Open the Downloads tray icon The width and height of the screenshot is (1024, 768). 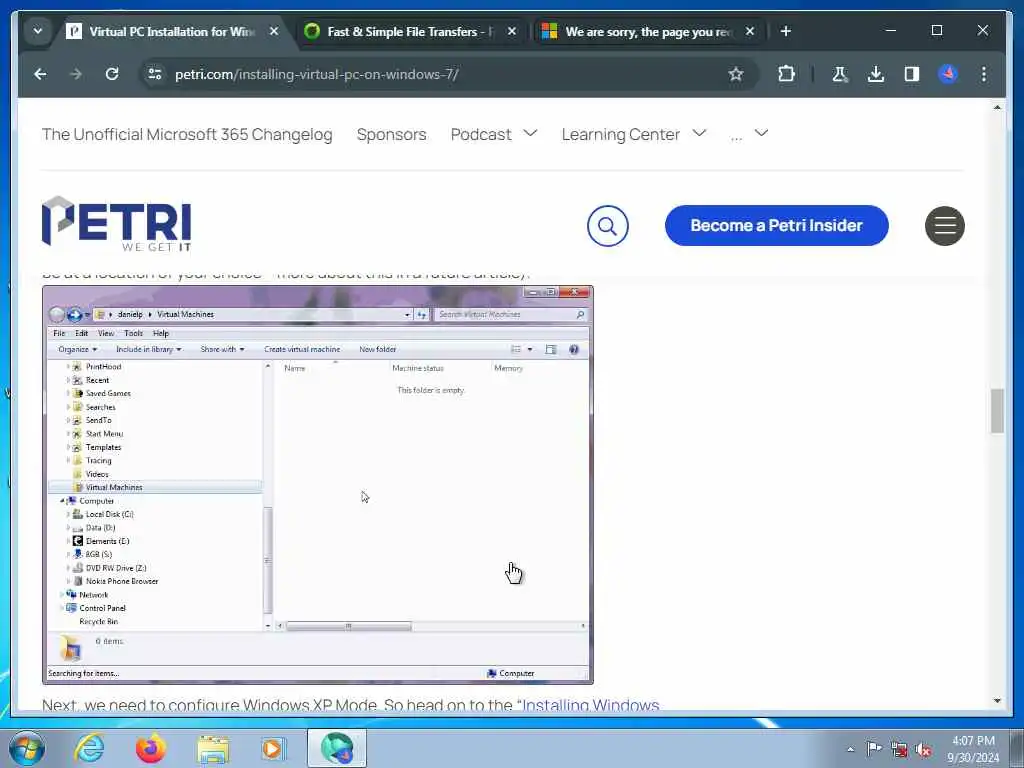pos(876,74)
